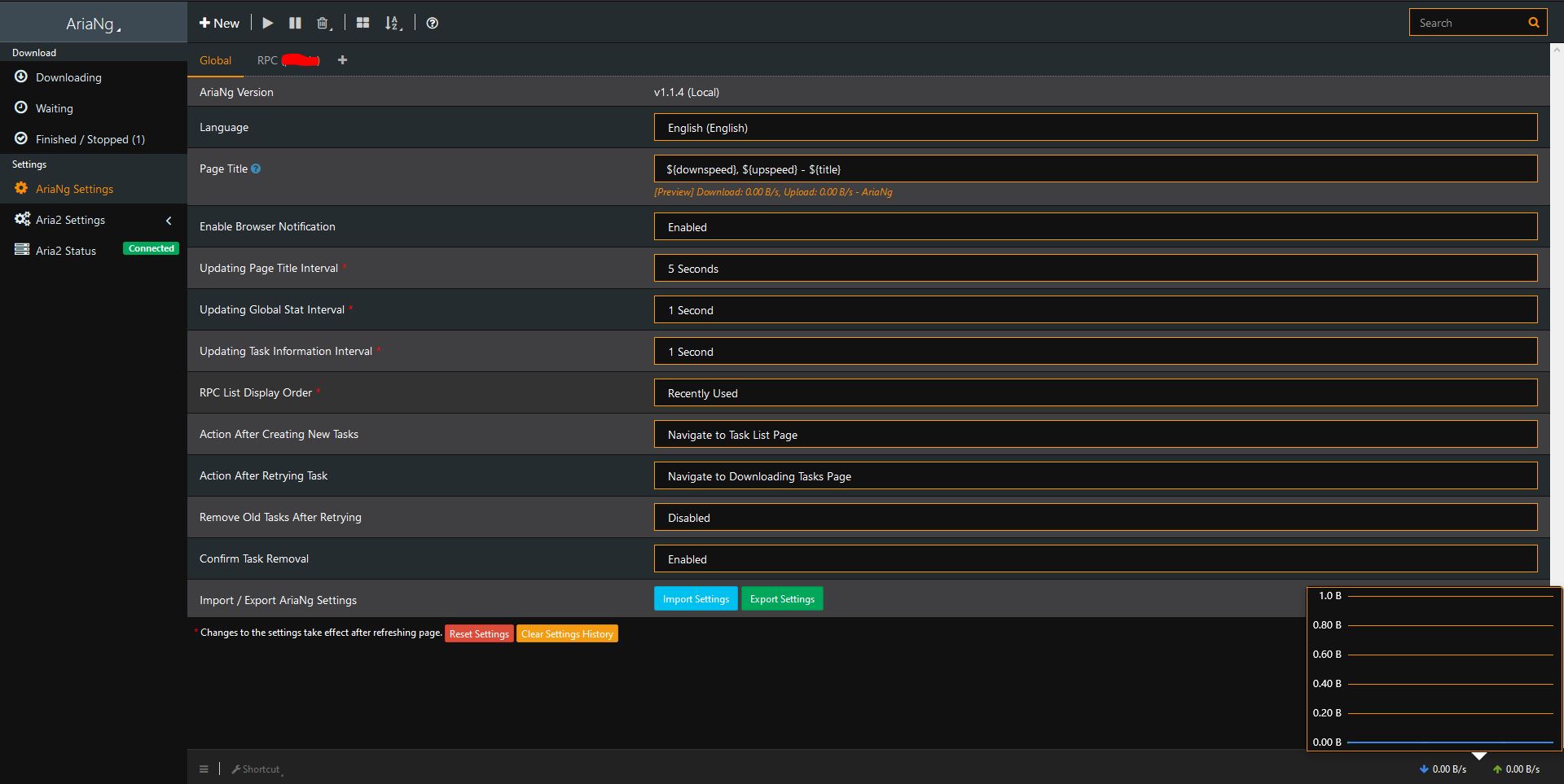Open Finished / Stopped (1) list
The image size is (1564, 784).
point(94,139)
